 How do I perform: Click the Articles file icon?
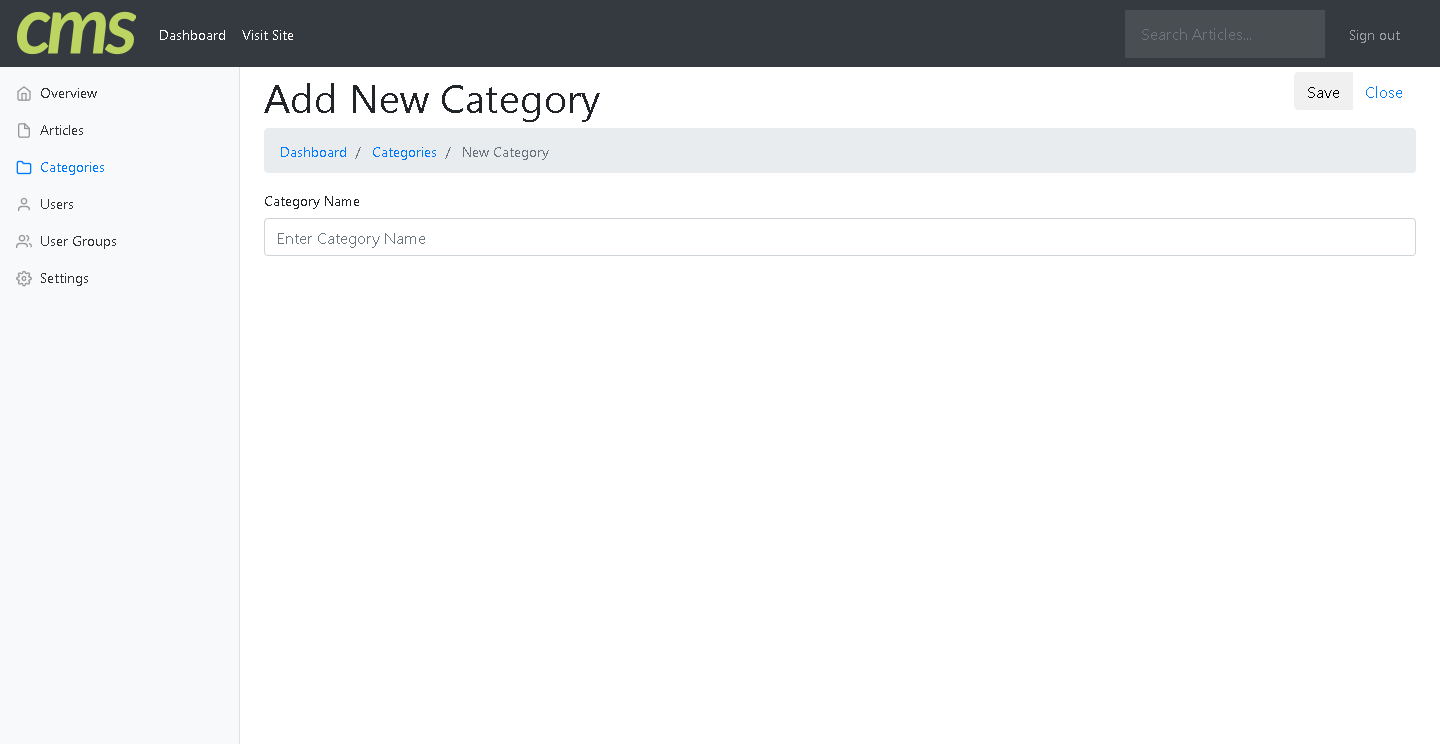tap(24, 131)
